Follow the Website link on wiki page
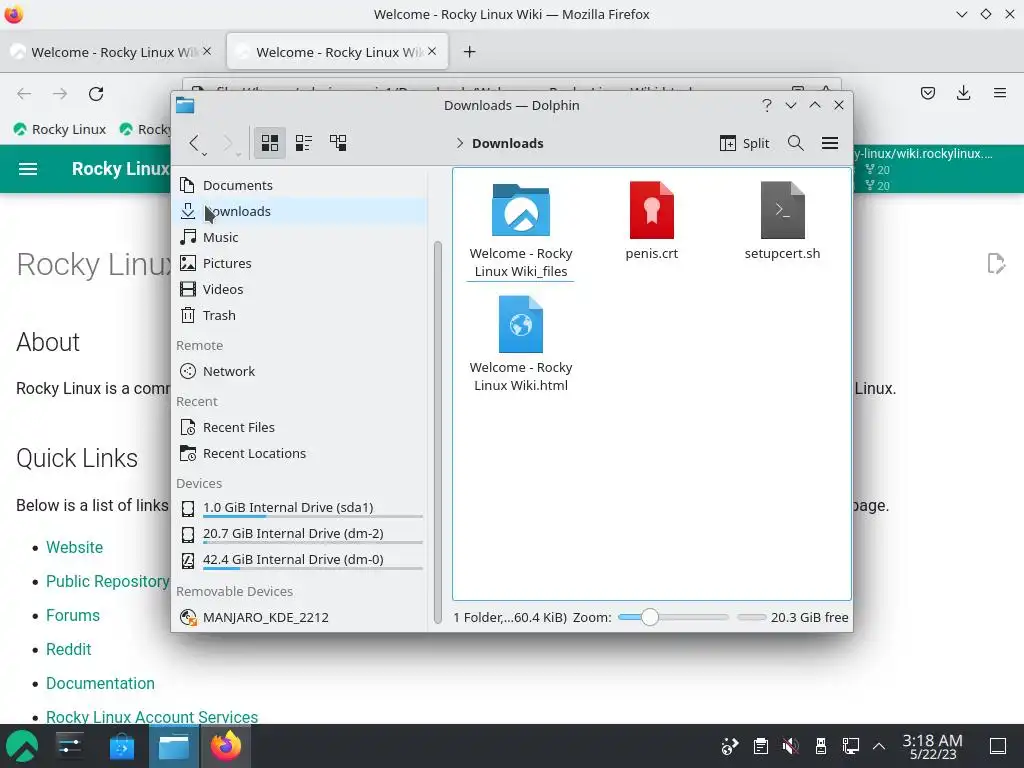This screenshot has width=1024, height=768. (74, 547)
